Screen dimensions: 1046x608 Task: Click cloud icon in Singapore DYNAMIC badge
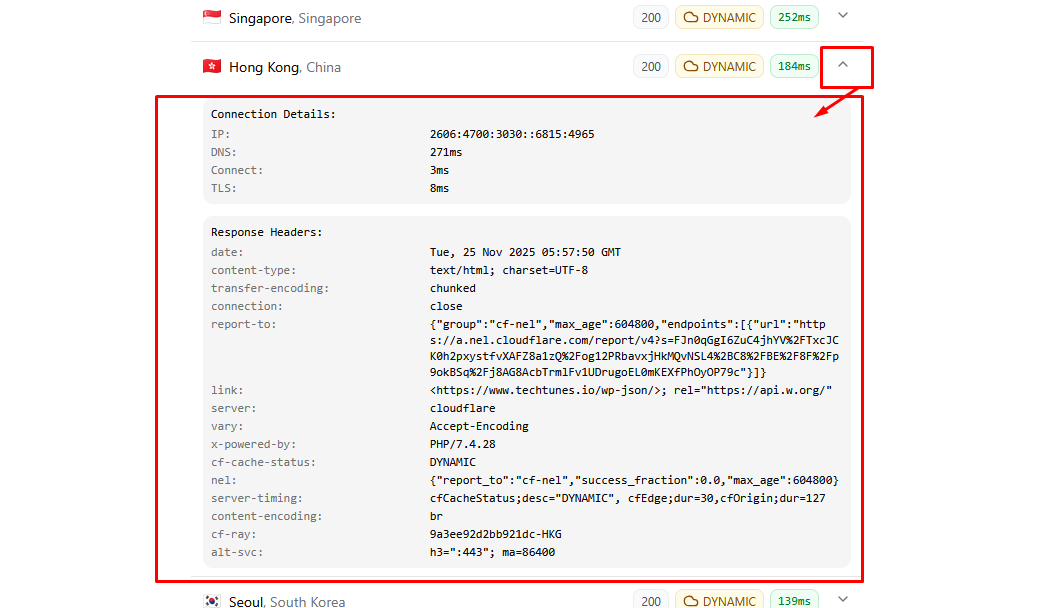tap(690, 17)
